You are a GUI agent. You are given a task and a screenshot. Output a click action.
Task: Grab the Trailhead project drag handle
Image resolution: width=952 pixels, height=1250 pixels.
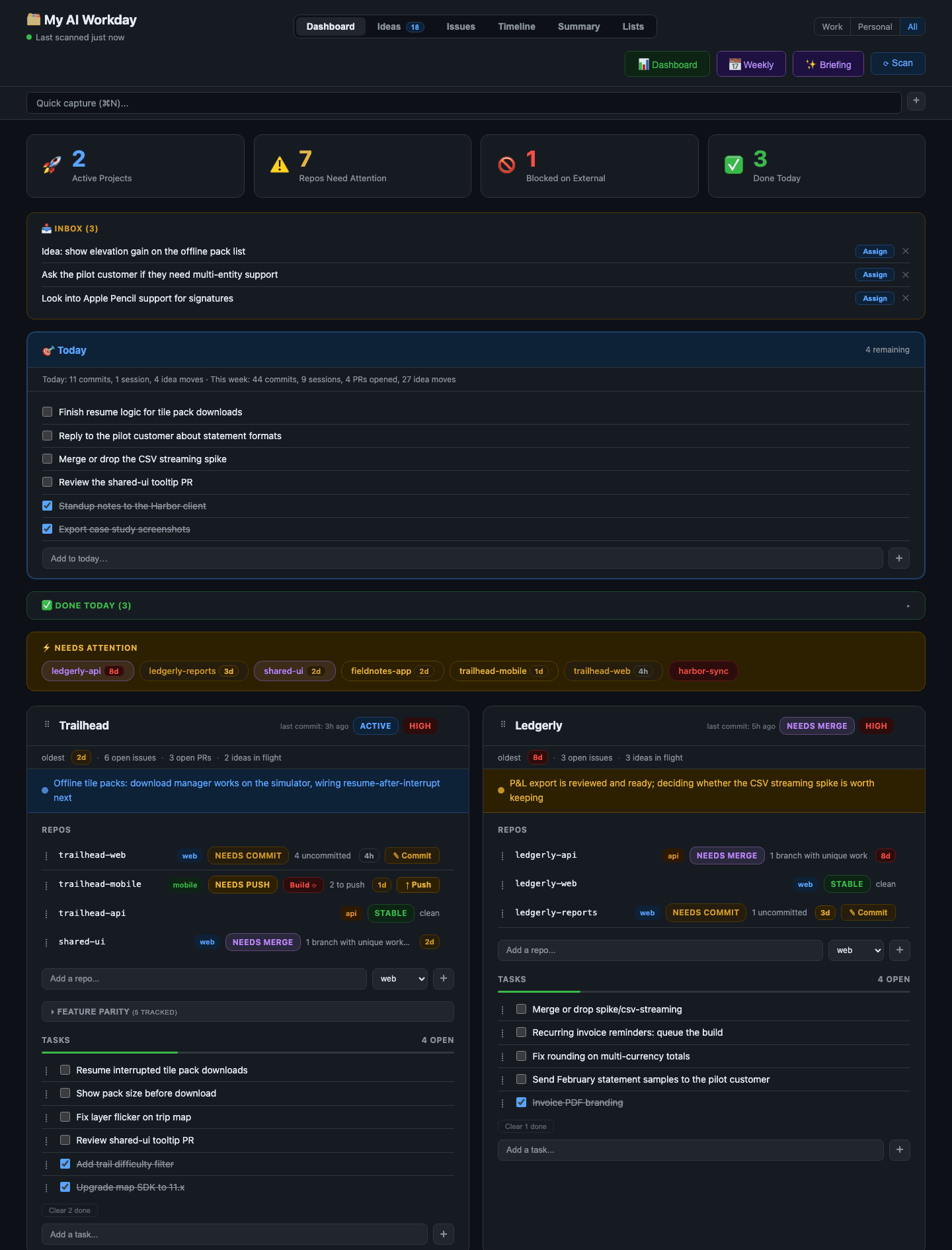click(x=47, y=725)
